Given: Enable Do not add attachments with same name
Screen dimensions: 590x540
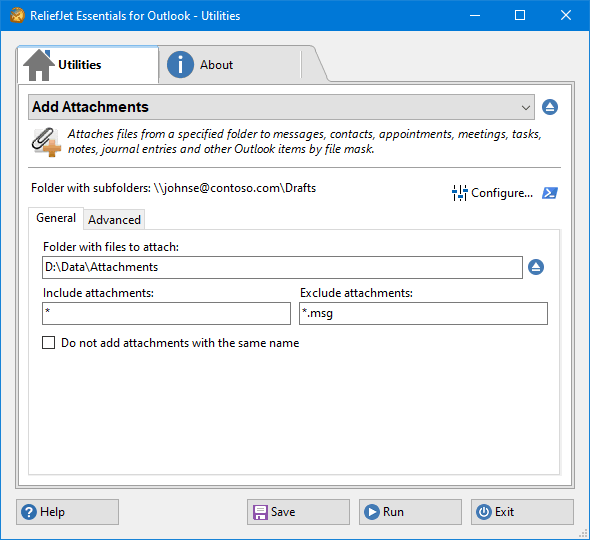Looking at the screenshot, I should 49,343.
